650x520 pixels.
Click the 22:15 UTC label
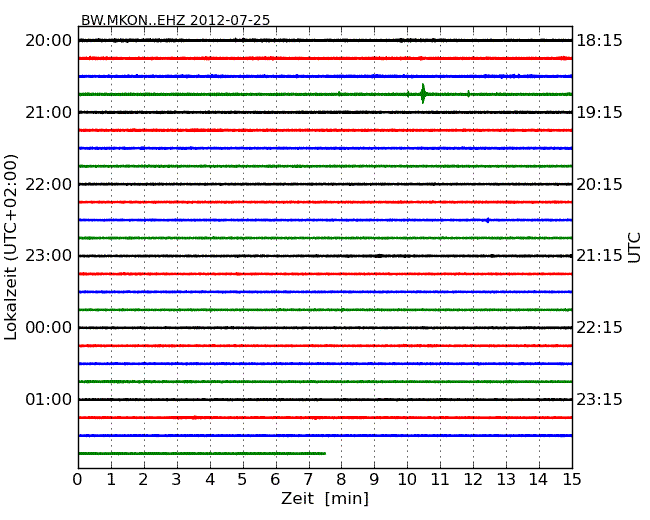(599, 328)
